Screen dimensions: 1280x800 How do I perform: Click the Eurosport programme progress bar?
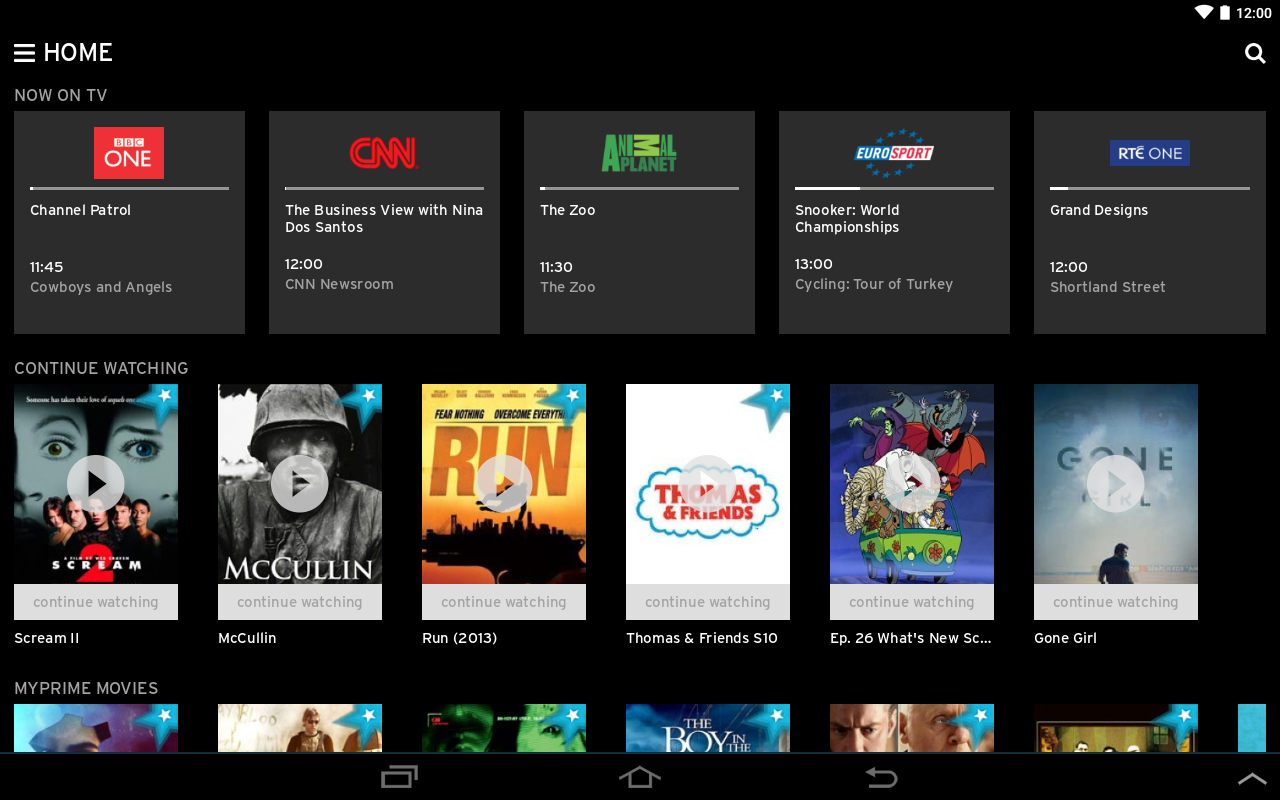[894, 188]
